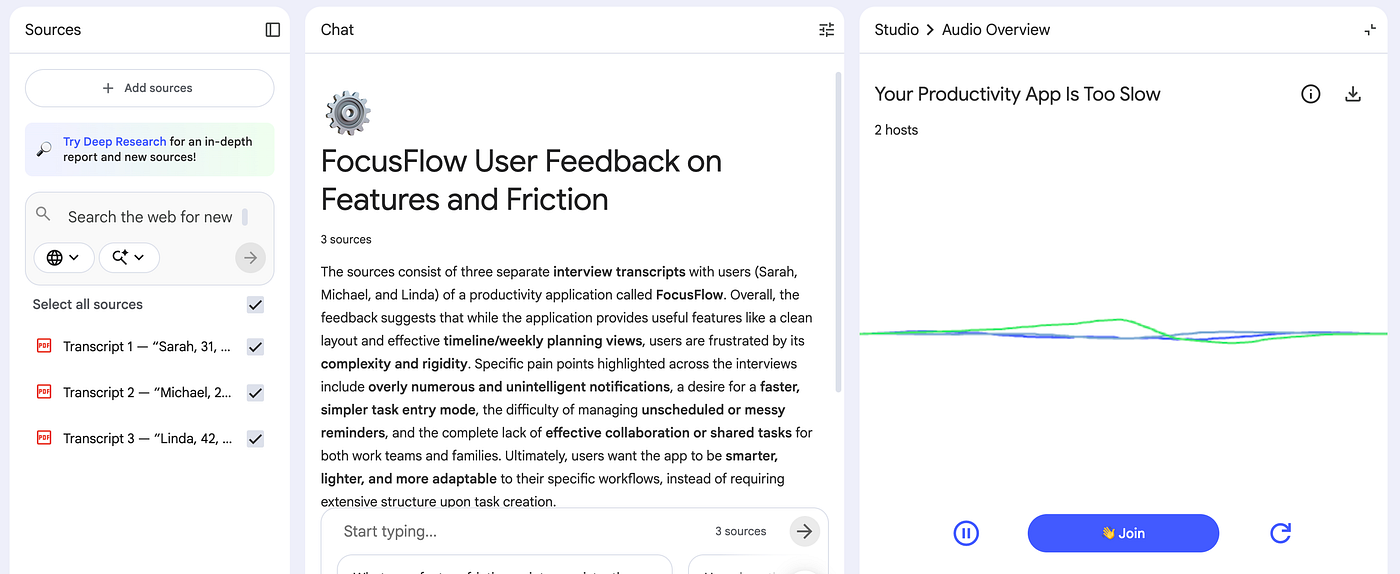The height and width of the screenshot is (574, 1400).
Task: Submit the web source search arrow
Action: [x=250, y=257]
